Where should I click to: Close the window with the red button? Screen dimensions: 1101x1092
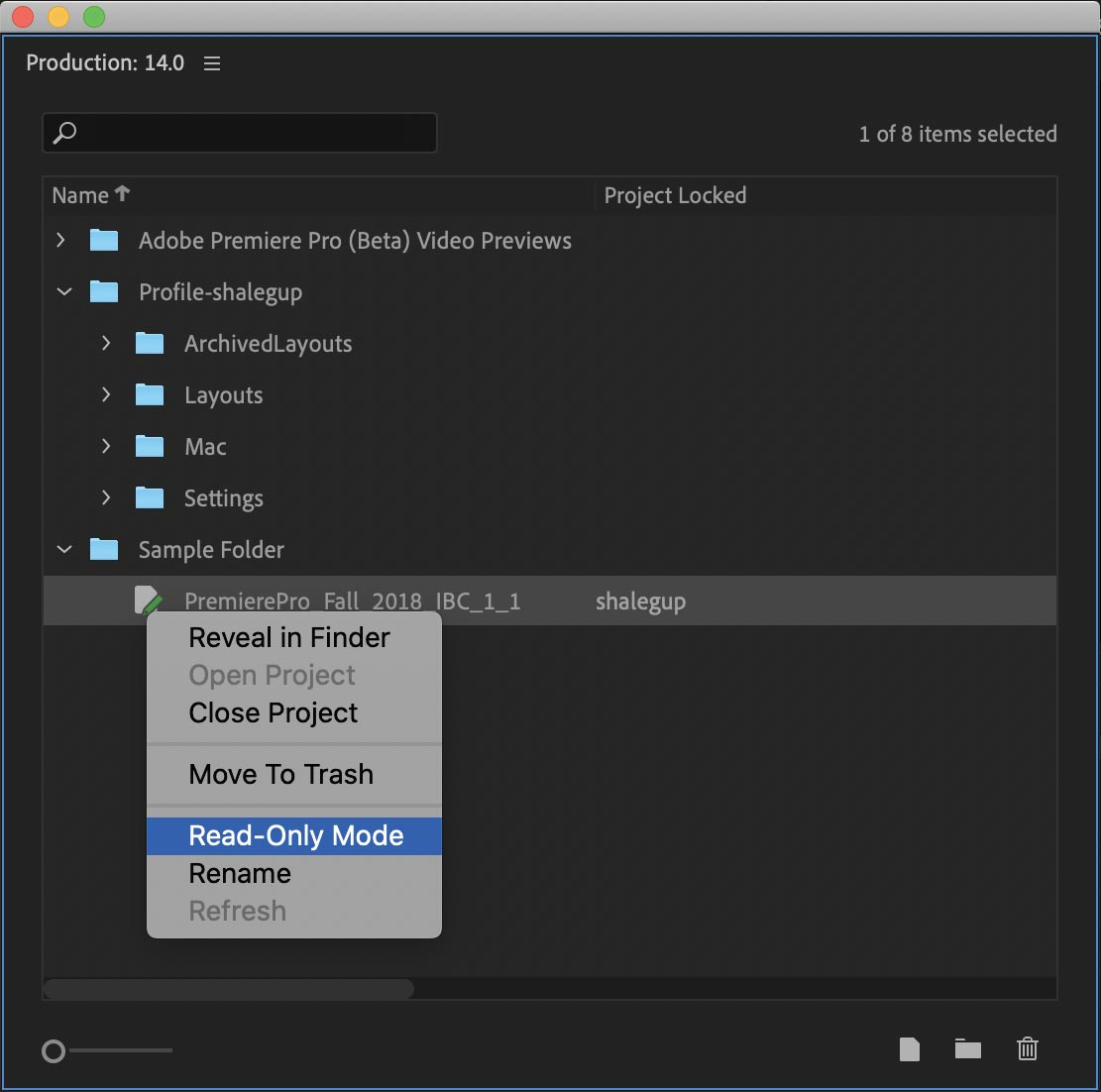[23, 16]
